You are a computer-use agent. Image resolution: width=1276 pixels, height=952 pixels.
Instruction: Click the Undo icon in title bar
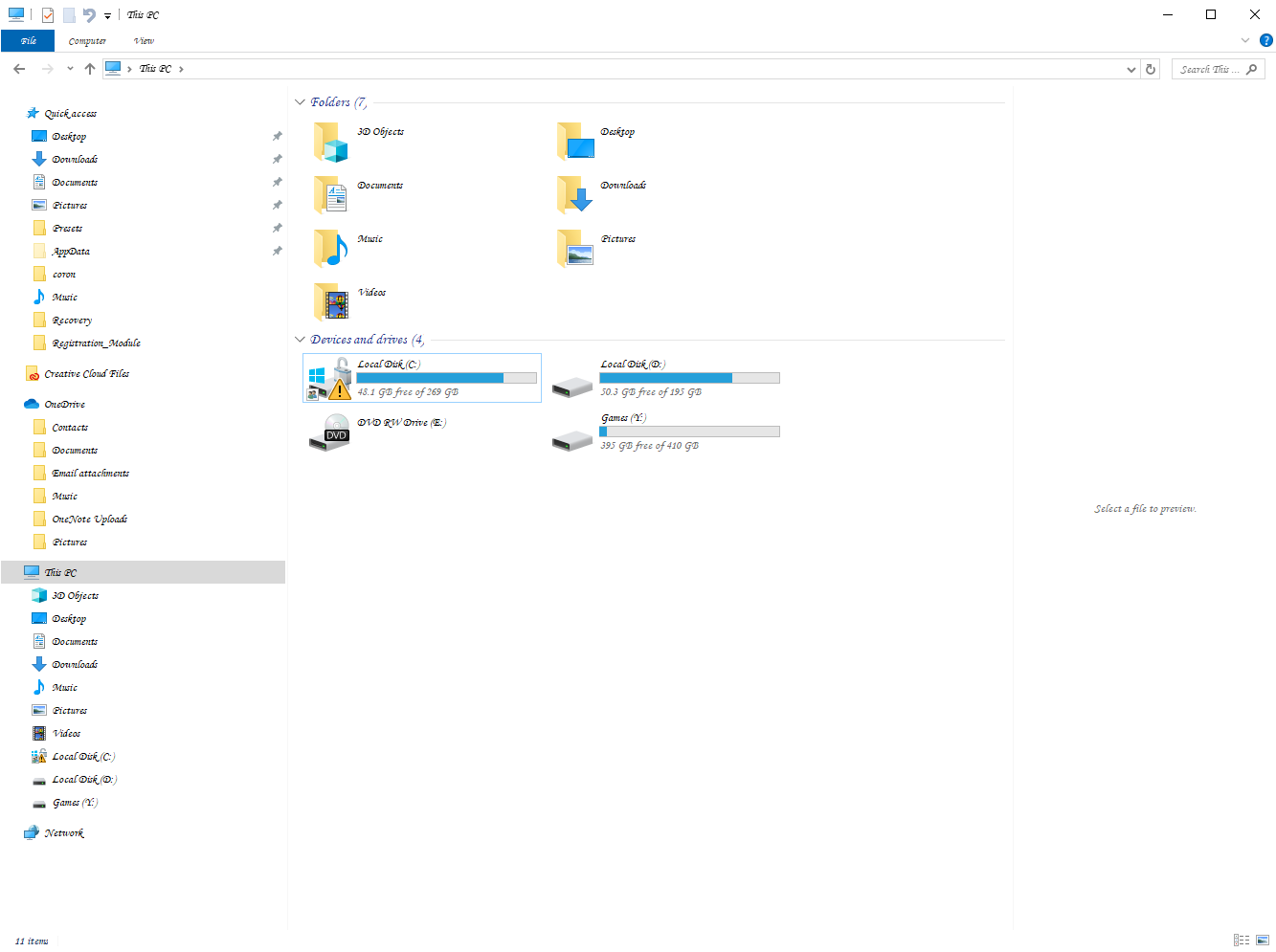89,14
